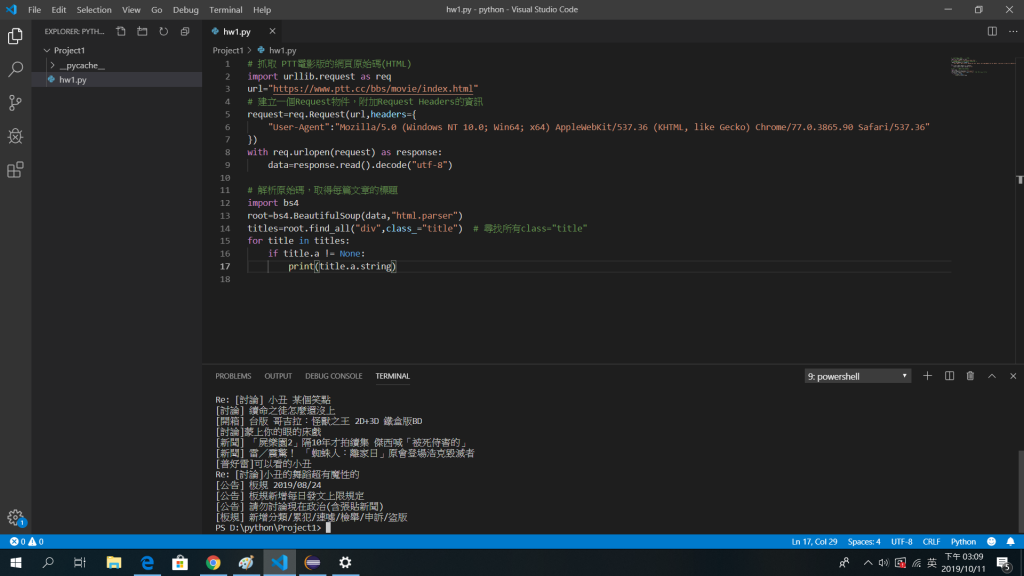Switch to the DEBUG CONSOLE tab
The image size is (1024, 576).
click(x=334, y=376)
